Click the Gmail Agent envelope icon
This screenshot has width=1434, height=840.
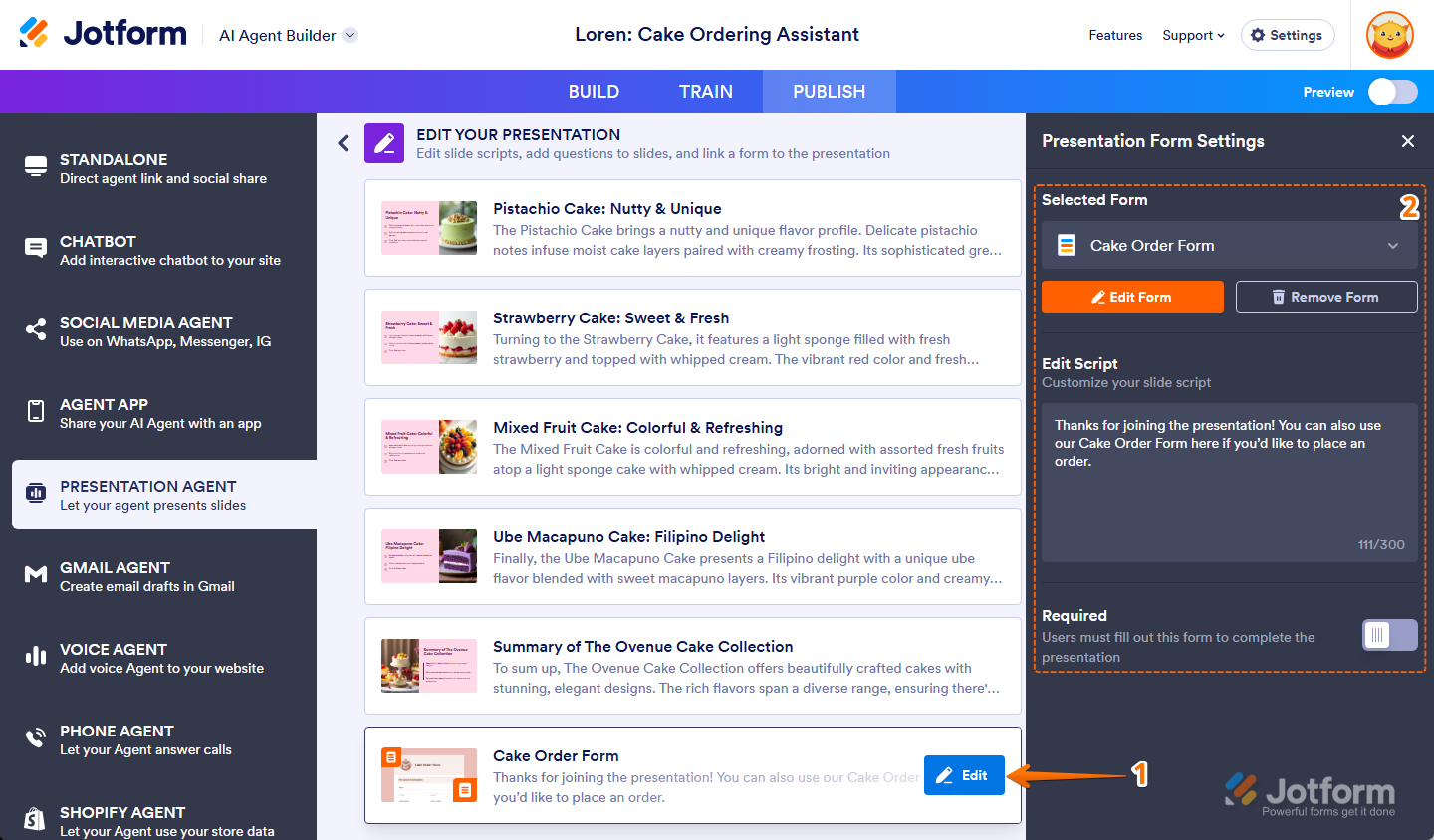(x=36, y=574)
